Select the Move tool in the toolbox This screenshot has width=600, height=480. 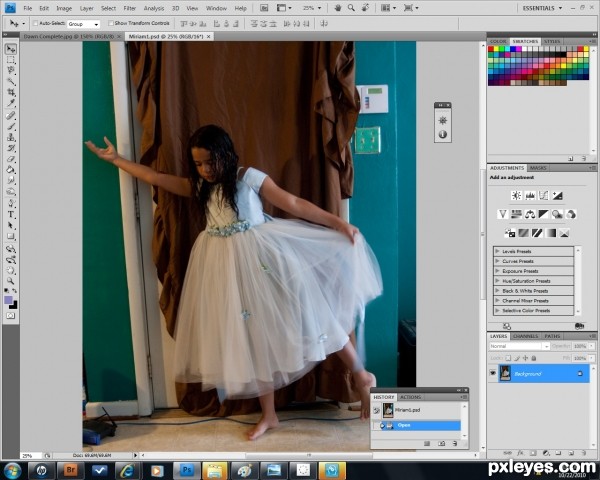tap(11, 49)
